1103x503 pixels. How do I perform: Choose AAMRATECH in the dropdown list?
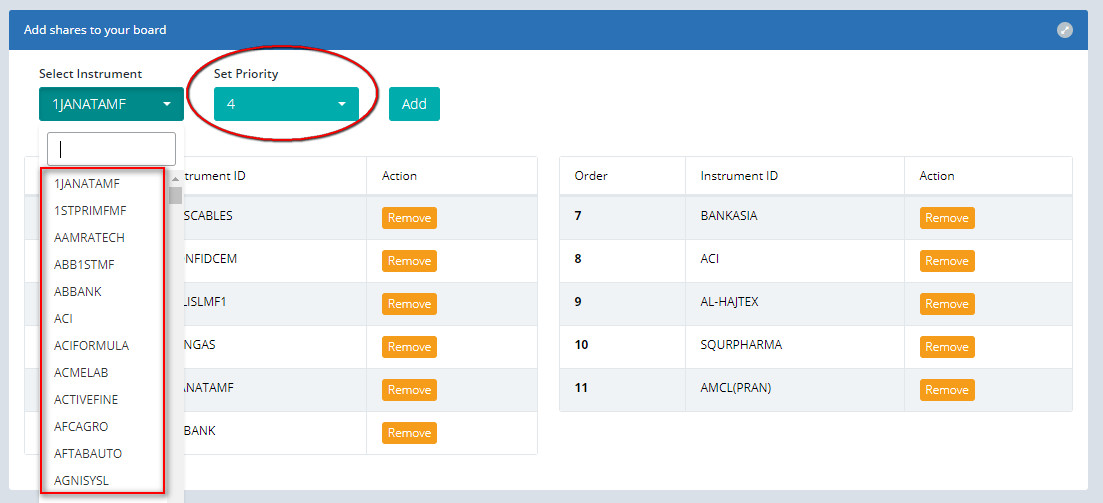coord(89,238)
